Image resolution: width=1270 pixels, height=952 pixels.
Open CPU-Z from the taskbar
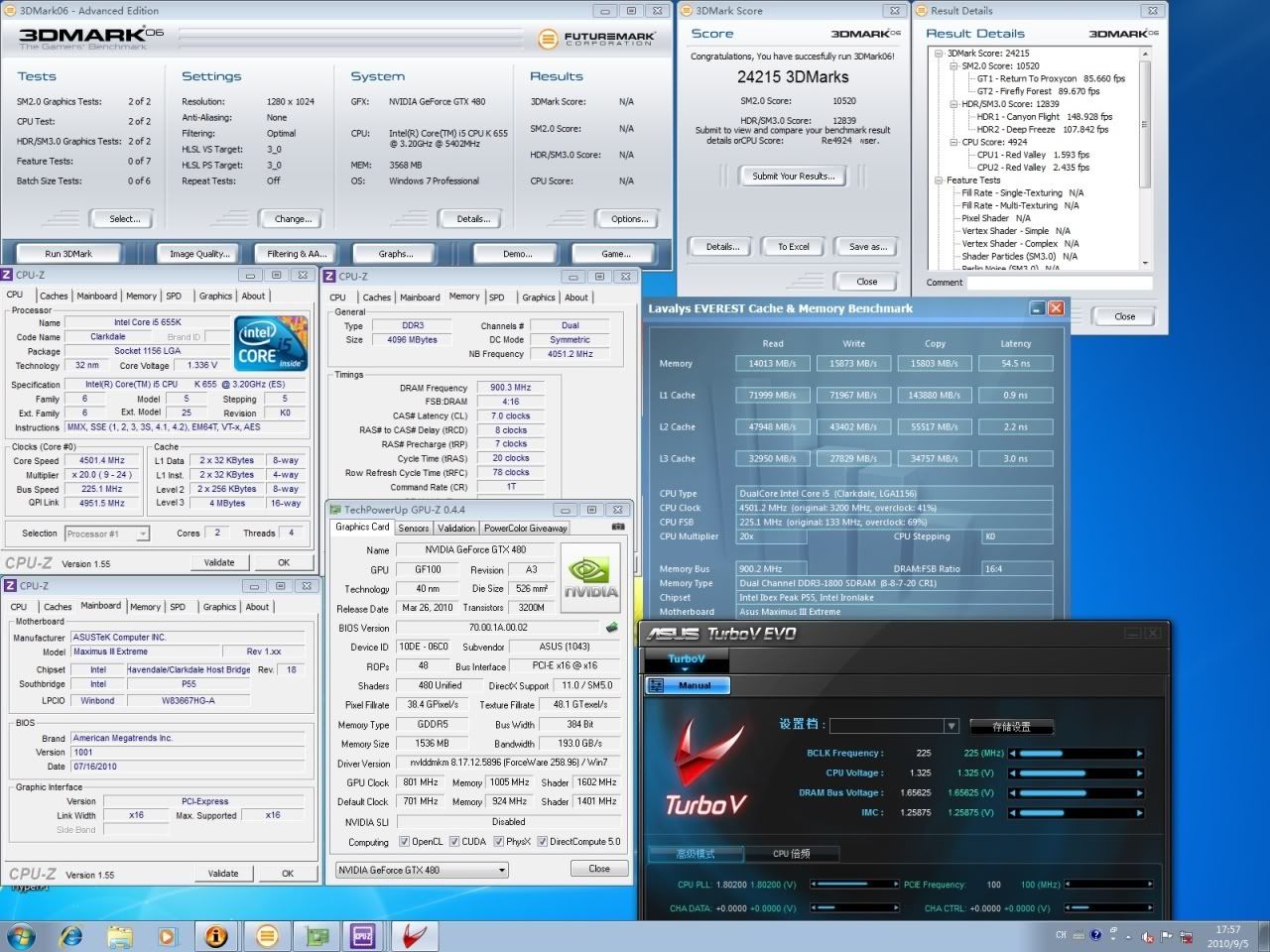[x=363, y=935]
